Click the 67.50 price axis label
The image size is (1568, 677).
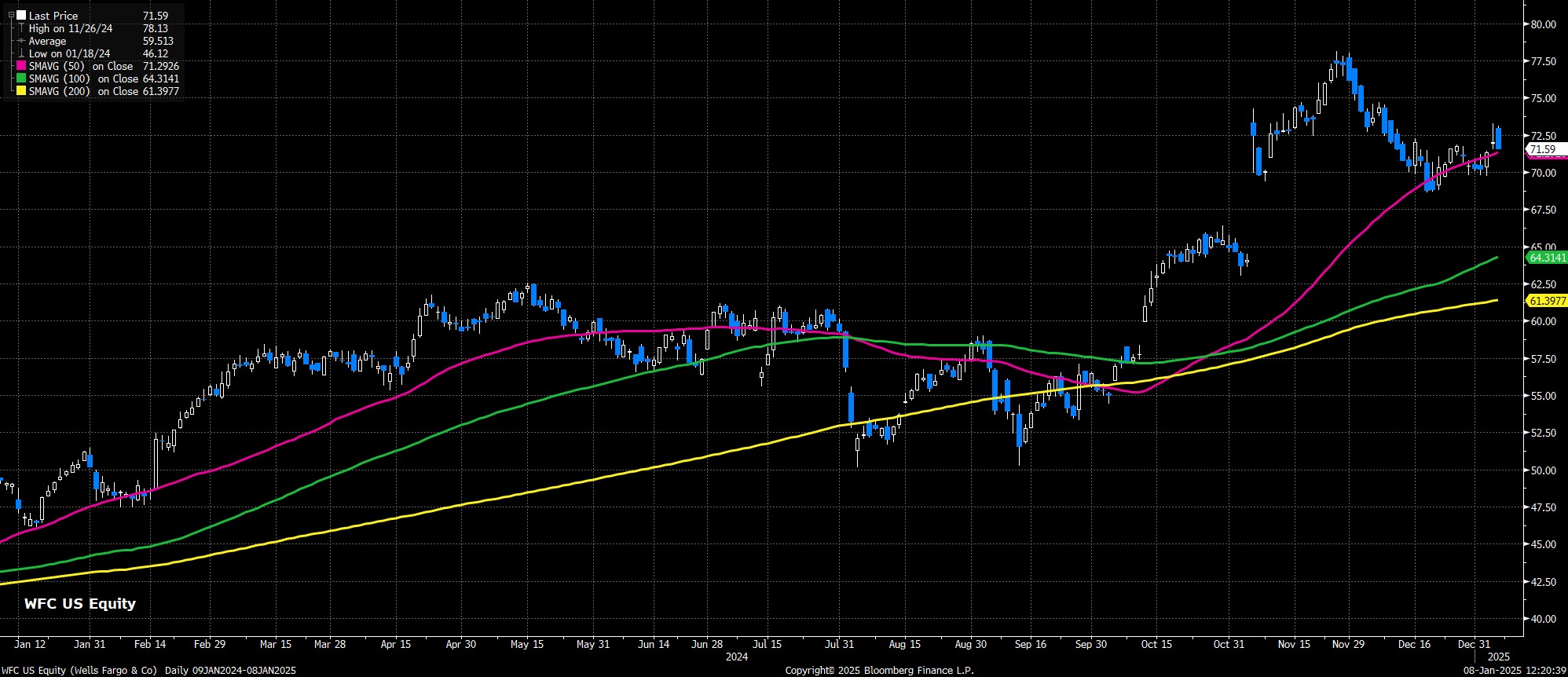tap(1543, 210)
